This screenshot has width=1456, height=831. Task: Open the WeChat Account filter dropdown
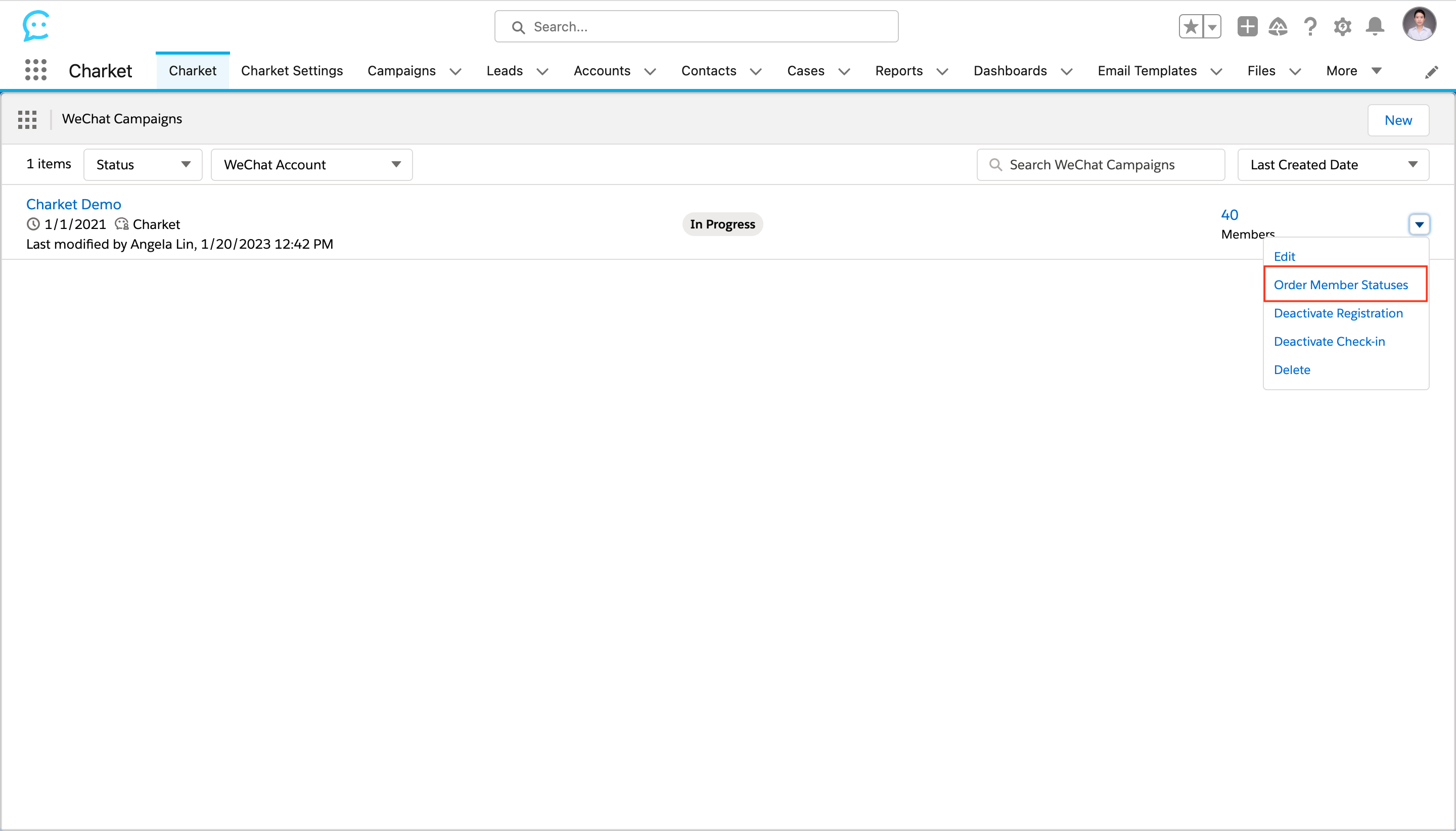(311, 165)
